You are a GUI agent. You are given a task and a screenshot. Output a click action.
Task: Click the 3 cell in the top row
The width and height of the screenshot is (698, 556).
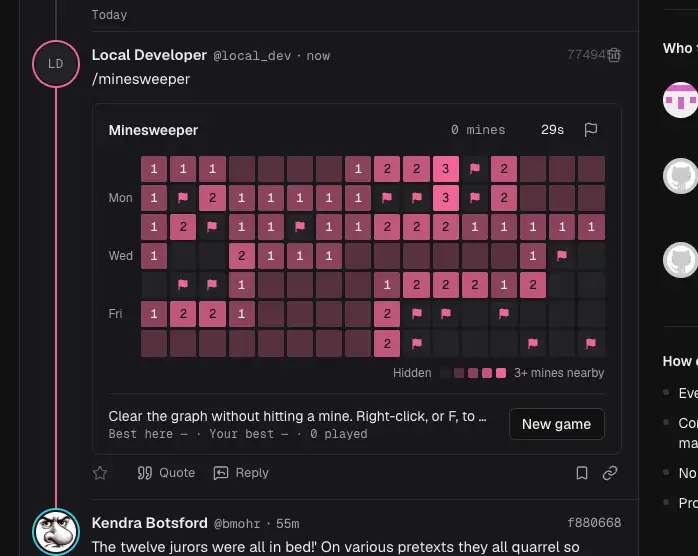coord(446,169)
